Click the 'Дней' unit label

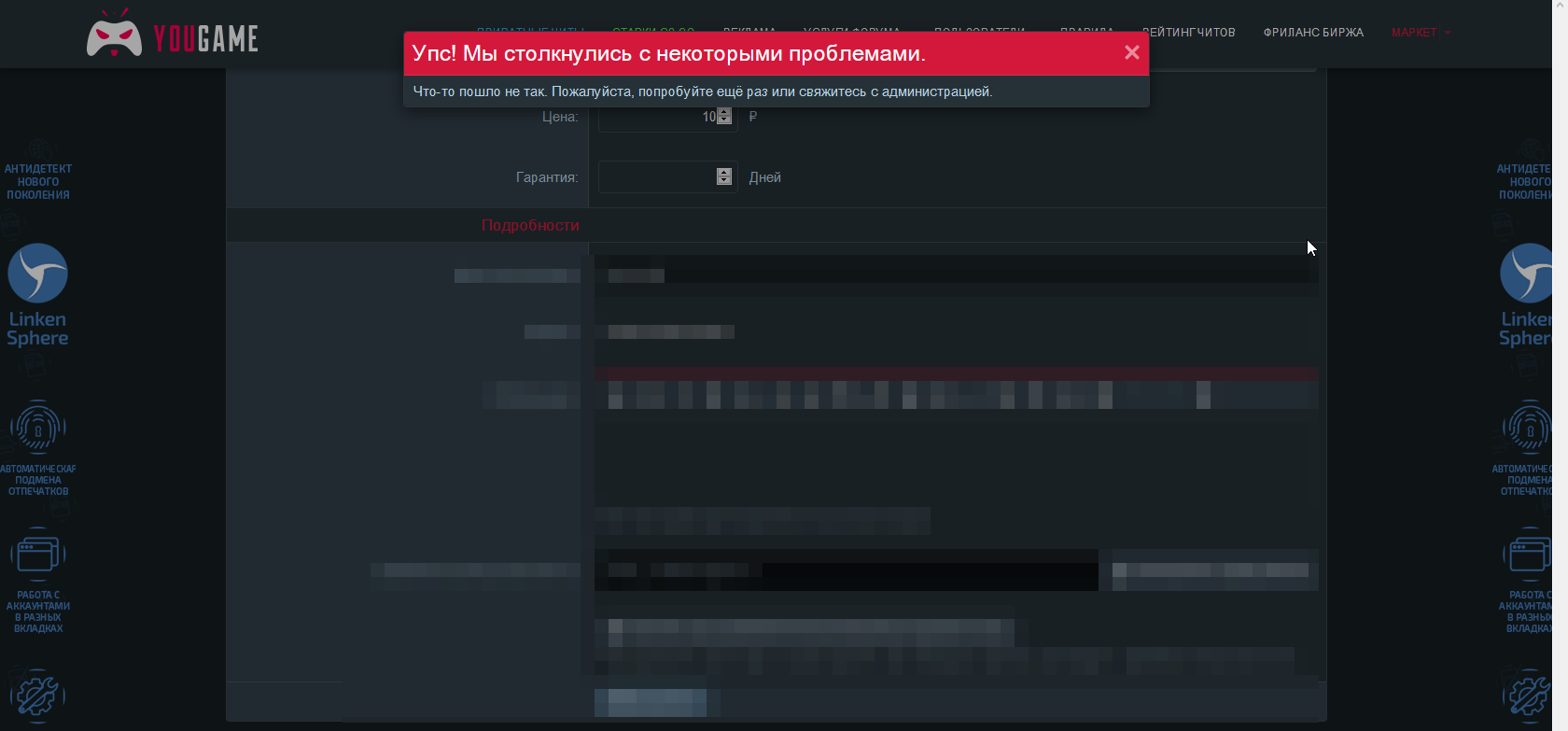[765, 177]
